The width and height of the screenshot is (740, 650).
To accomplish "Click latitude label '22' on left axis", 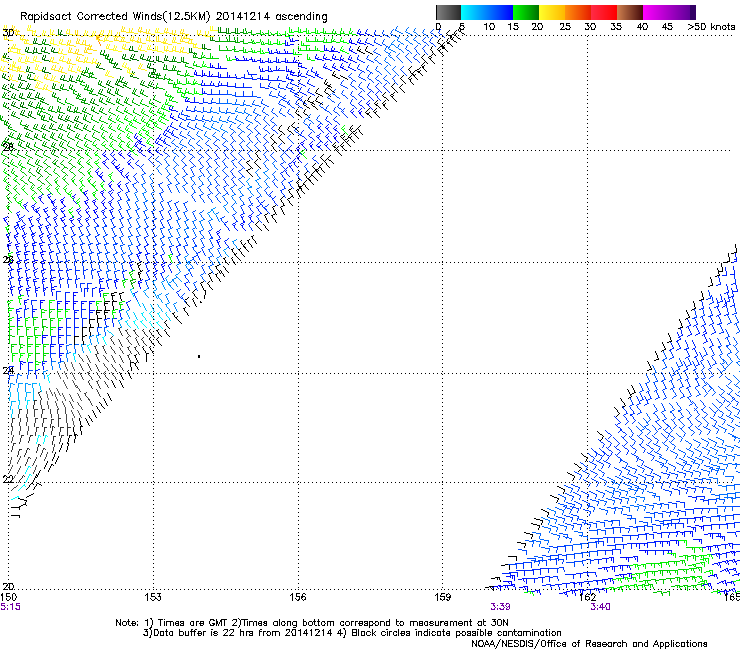I will tap(8, 479).
